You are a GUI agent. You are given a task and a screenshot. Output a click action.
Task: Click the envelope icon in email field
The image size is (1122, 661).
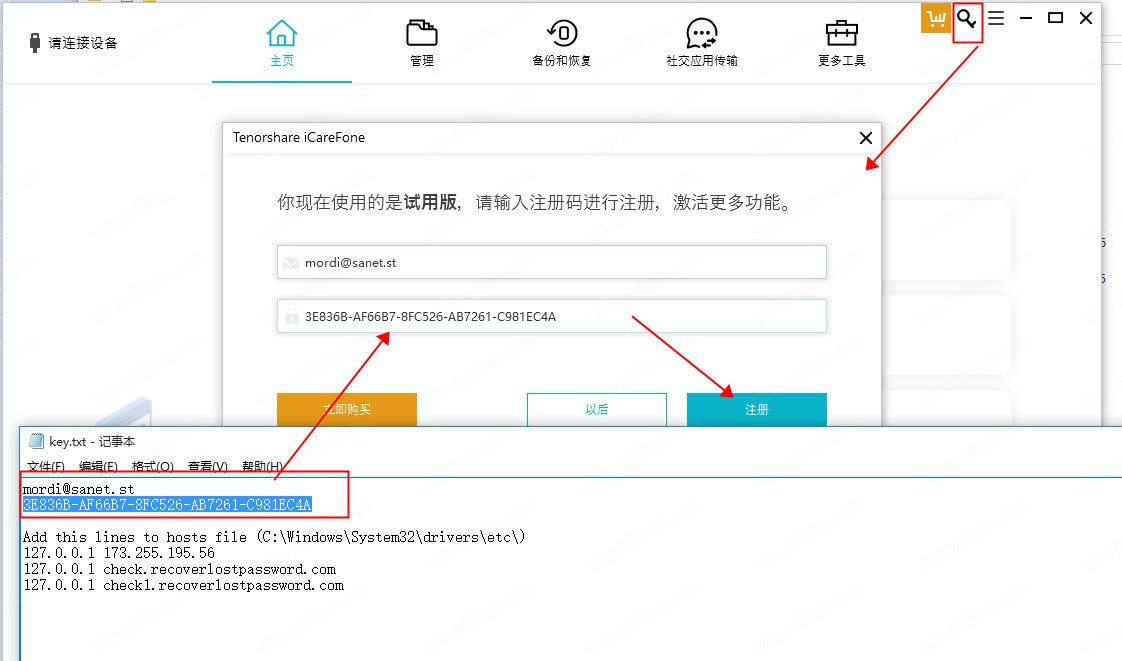click(x=291, y=263)
